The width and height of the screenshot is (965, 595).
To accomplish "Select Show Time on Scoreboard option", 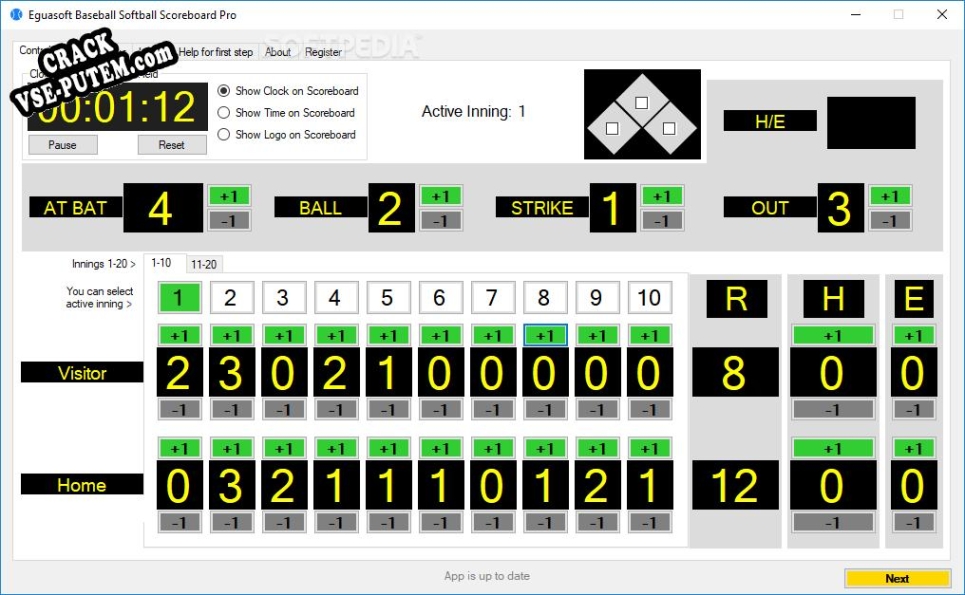I will point(286,113).
